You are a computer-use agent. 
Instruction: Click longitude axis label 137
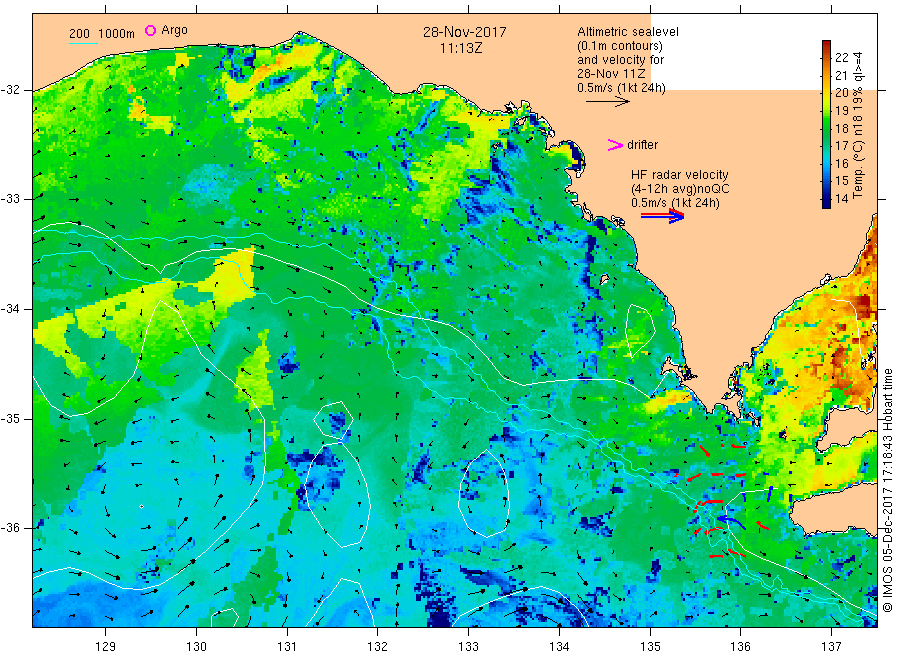click(831, 646)
